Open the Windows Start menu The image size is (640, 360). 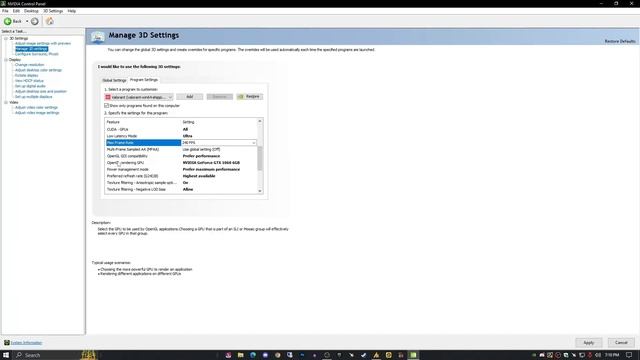[6, 355]
